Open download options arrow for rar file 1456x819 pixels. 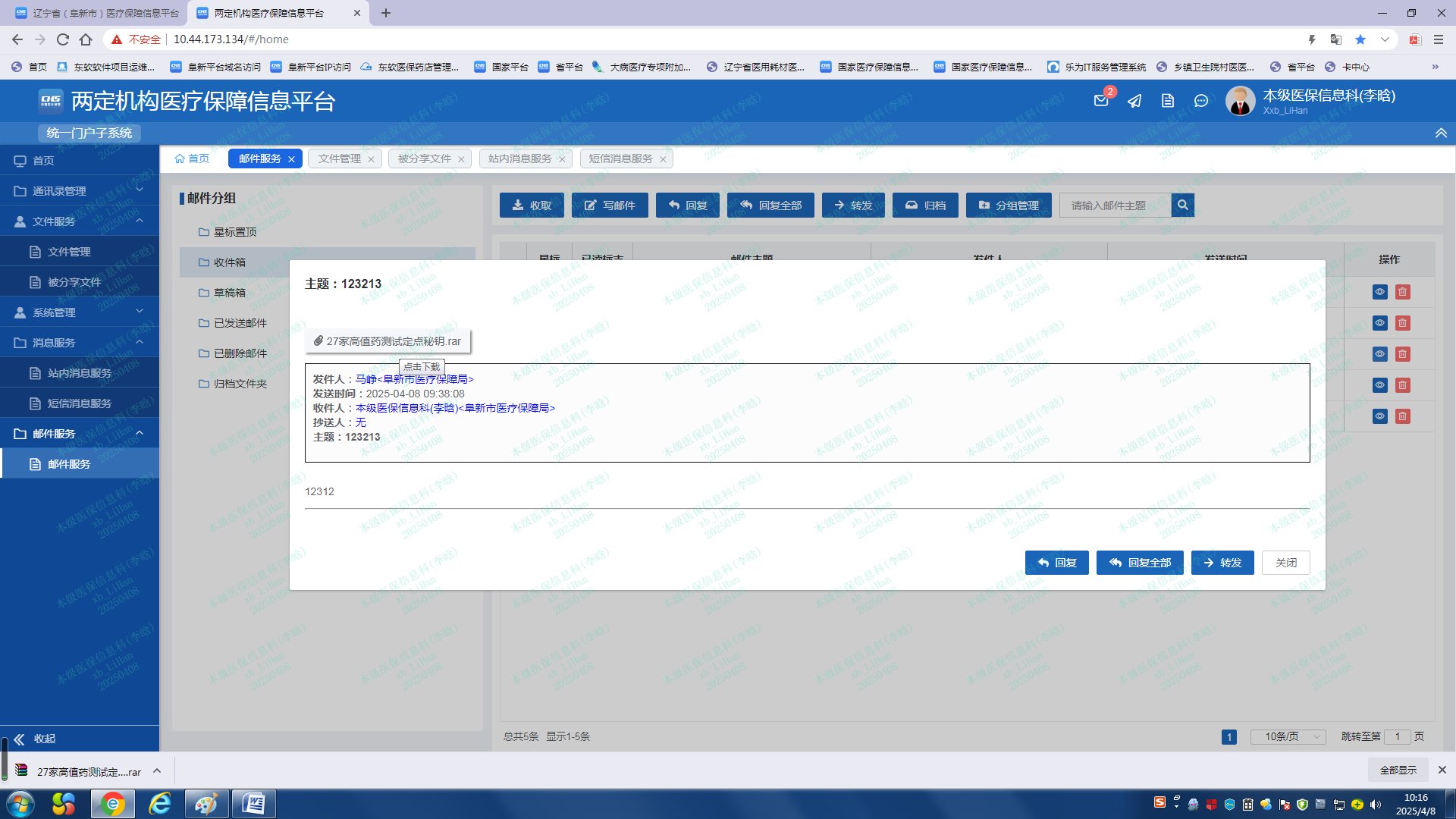(x=157, y=771)
